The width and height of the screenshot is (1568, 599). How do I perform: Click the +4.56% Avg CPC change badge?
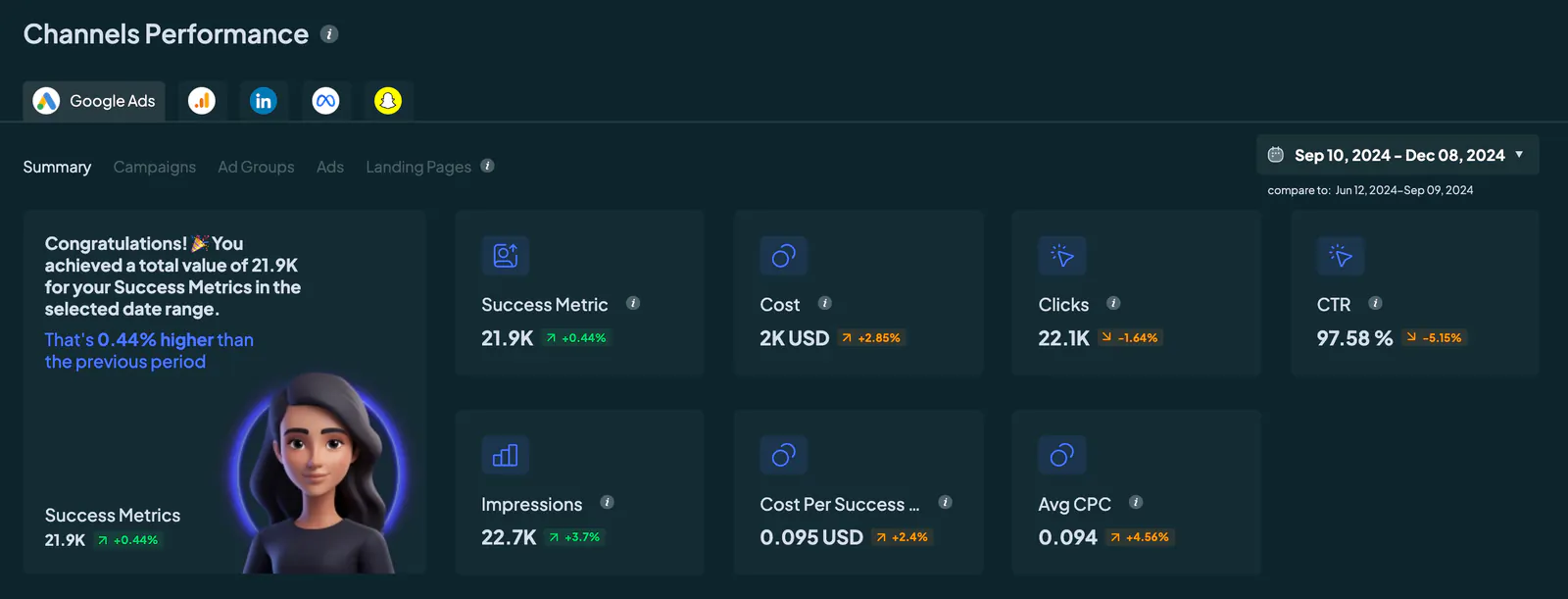click(1140, 537)
